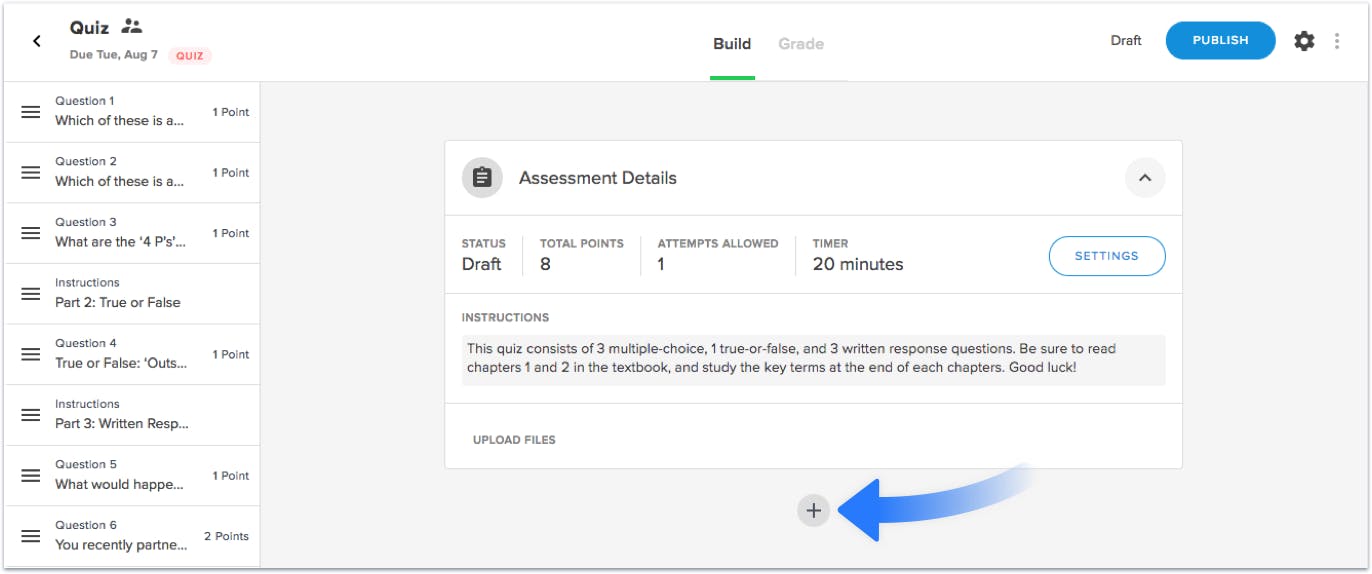
Task: Switch to the Grade tab
Action: pos(801,44)
